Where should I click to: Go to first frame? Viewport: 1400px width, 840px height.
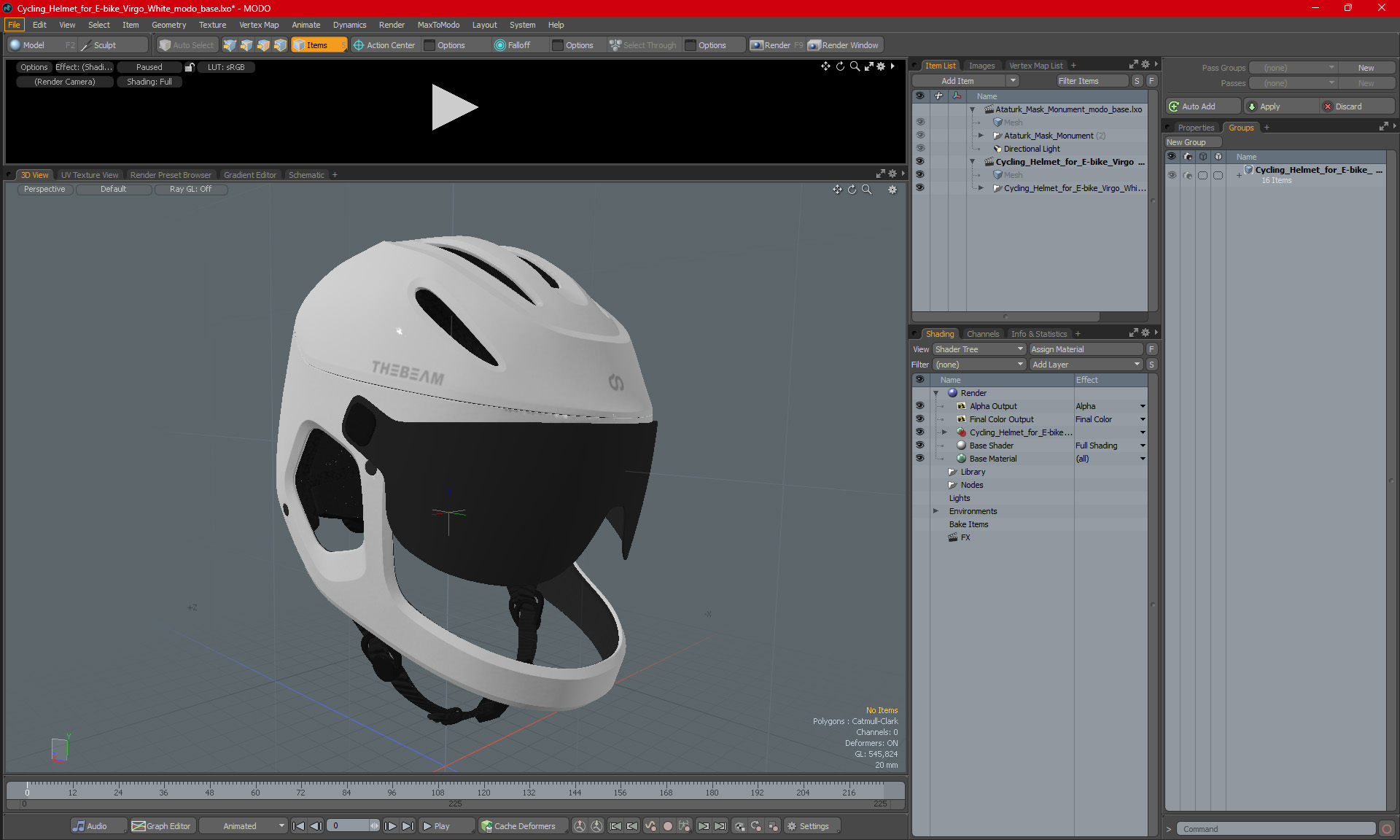point(299,826)
